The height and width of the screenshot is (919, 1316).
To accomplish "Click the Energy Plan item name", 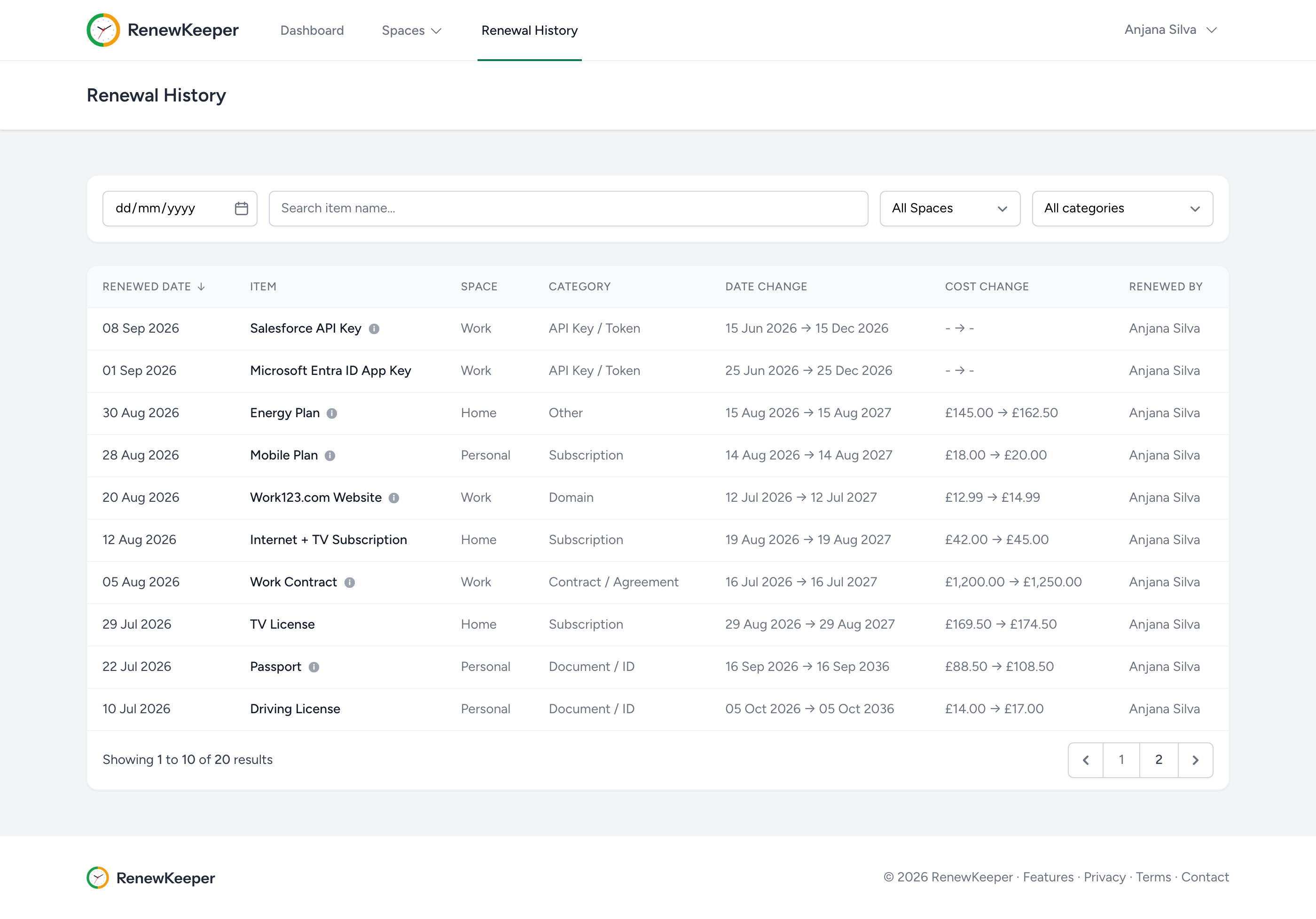I will point(285,413).
